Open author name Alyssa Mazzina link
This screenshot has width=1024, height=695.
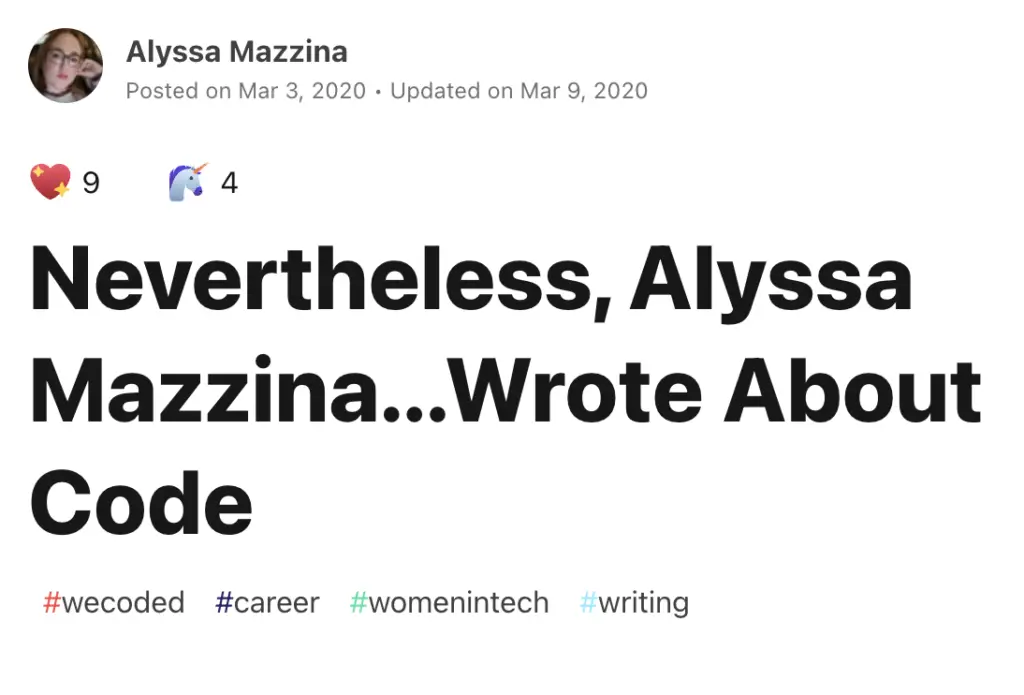pyautogui.click(x=236, y=52)
